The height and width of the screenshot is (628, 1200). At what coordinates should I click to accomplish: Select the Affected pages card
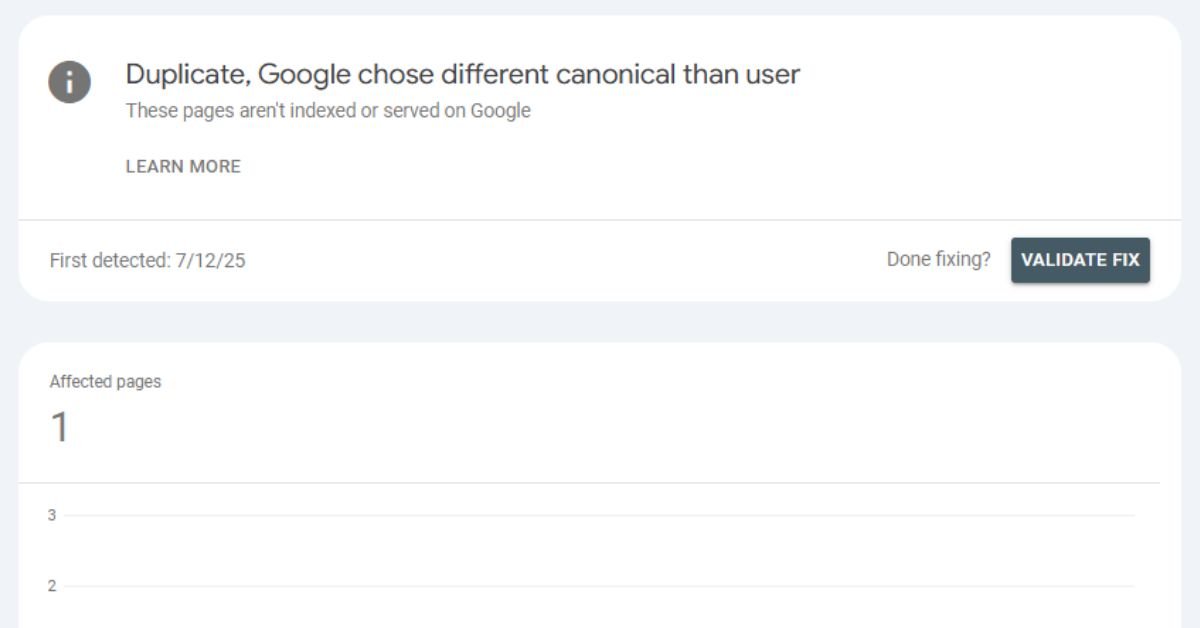tap(600, 480)
